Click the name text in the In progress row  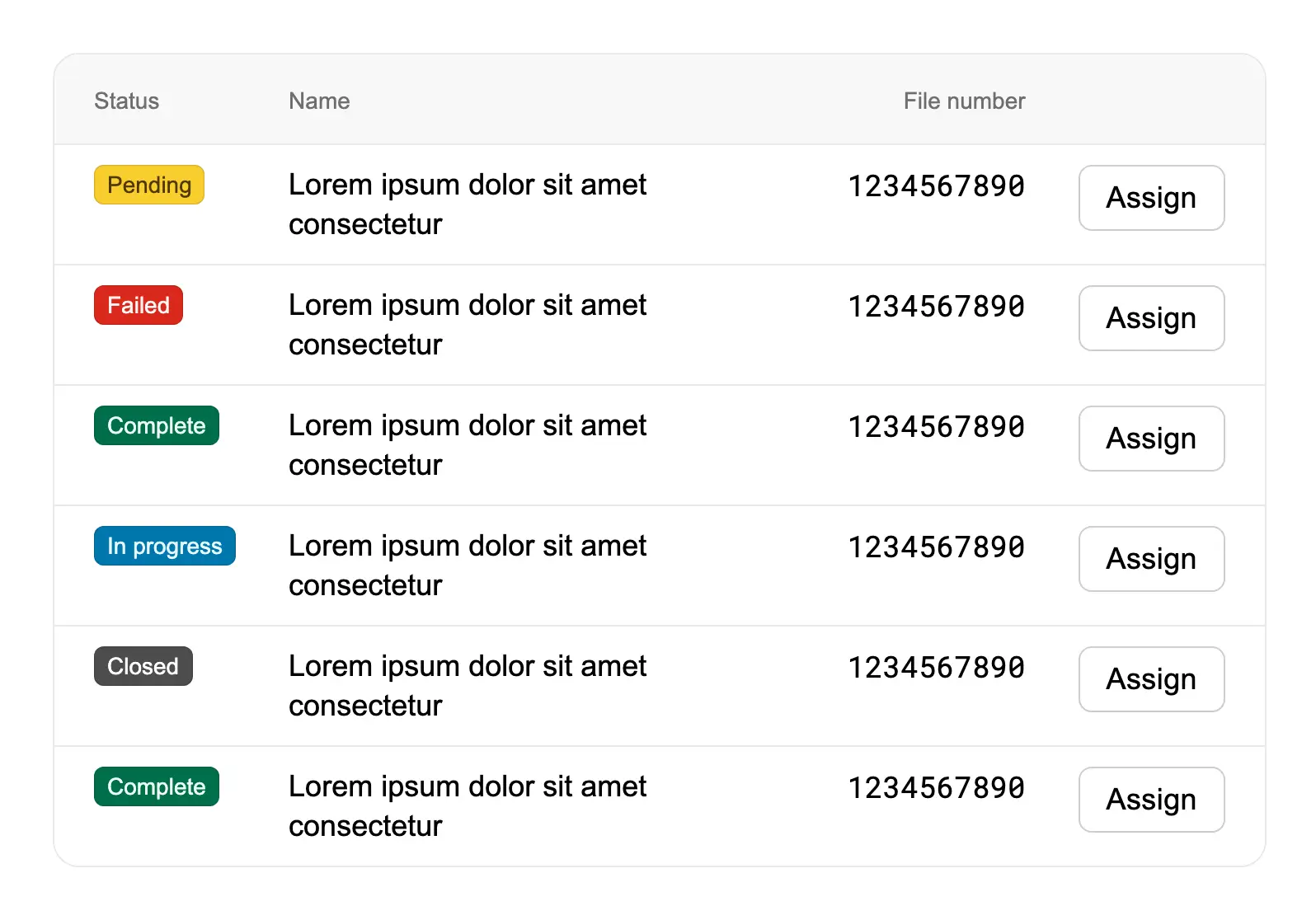point(467,565)
